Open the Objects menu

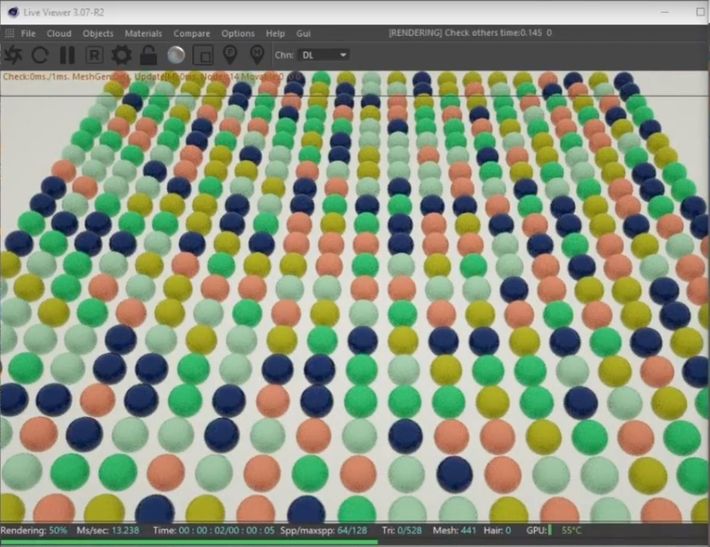coord(98,34)
